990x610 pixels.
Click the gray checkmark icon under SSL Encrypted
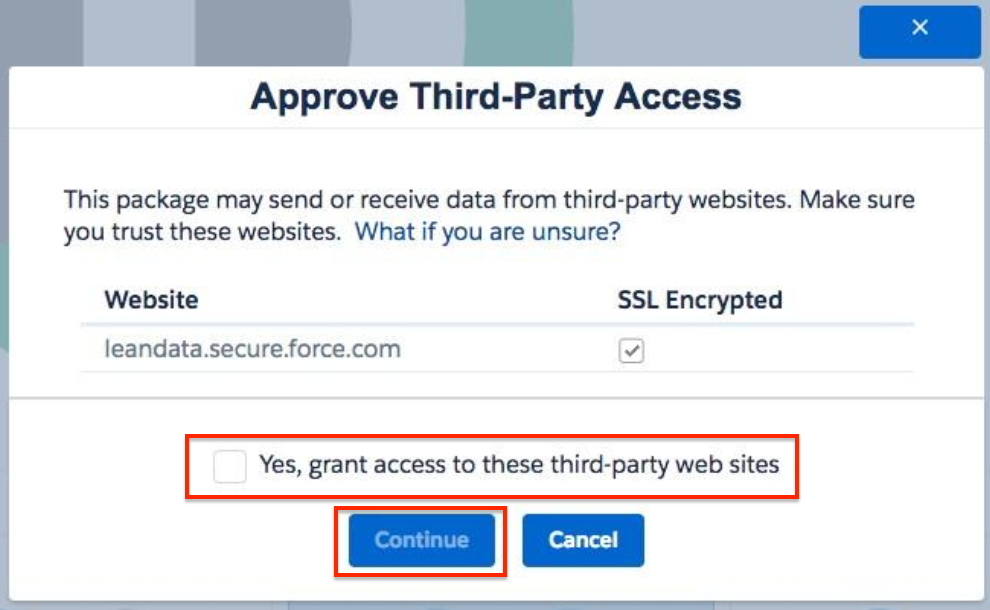tap(631, 351)
